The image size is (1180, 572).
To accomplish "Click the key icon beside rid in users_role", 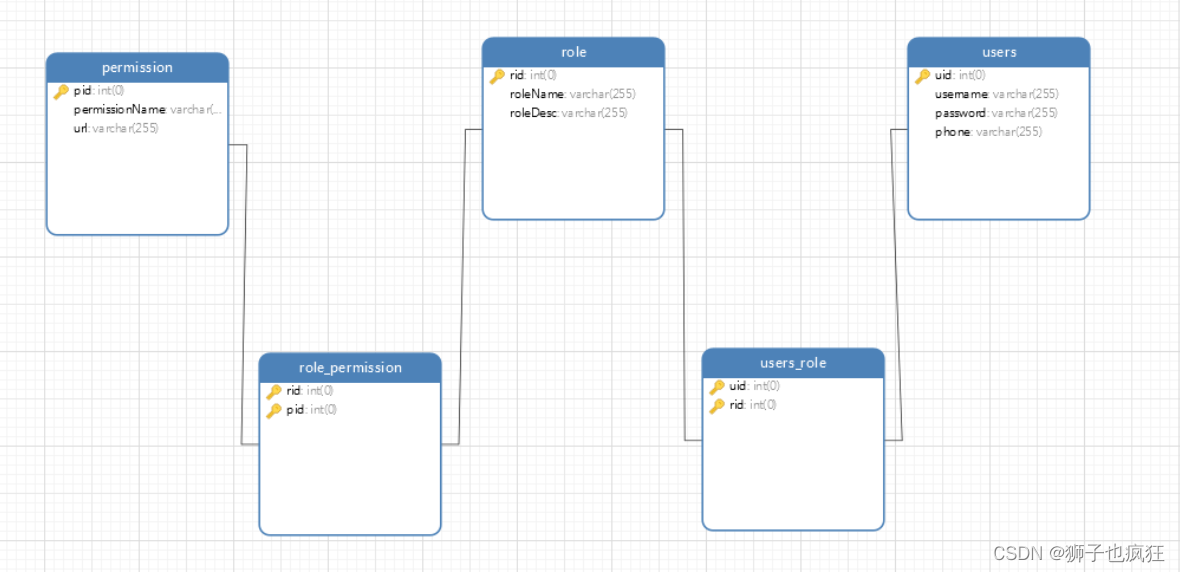I will pyautogui.click(x=717, y=406).
